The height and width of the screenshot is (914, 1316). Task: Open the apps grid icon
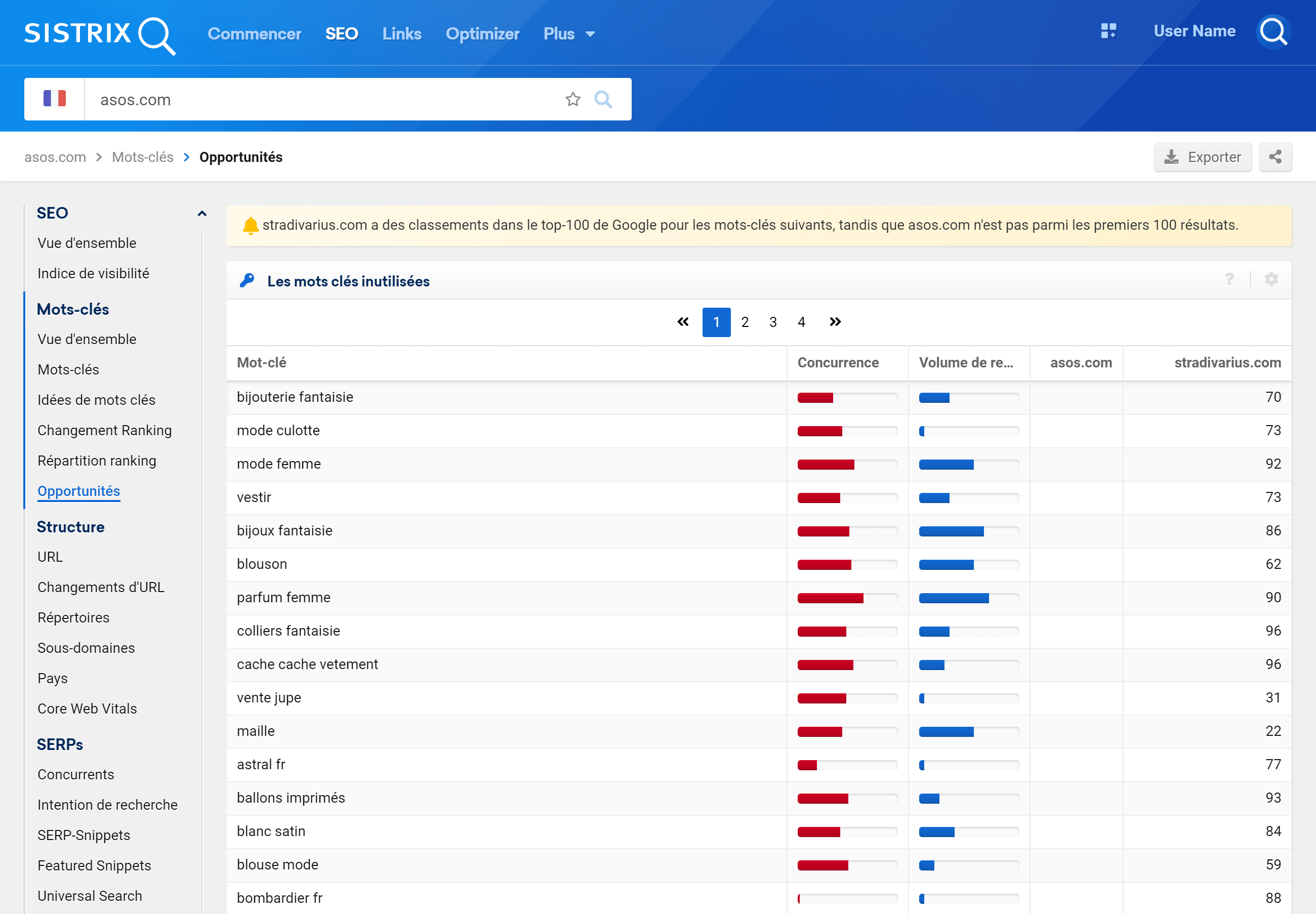pyautogui.click(x=1108, y=31)
